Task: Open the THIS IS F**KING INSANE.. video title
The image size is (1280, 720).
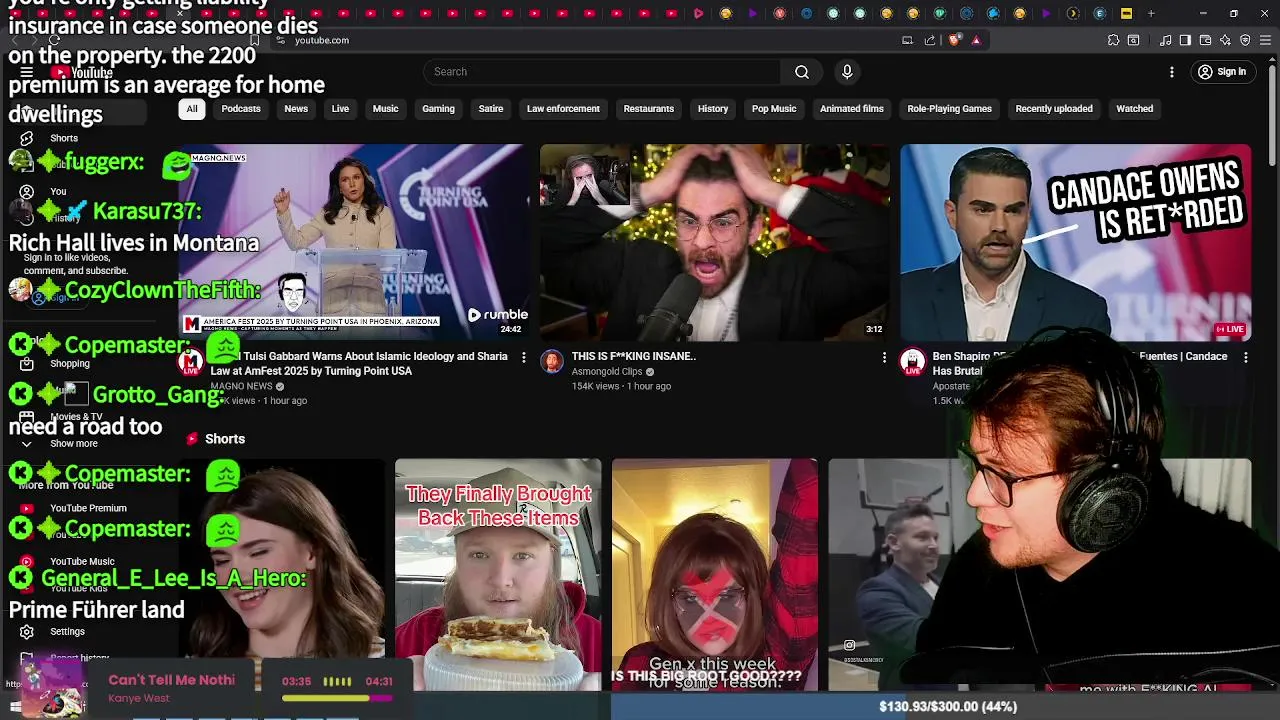Action: [x=634, y=357]
